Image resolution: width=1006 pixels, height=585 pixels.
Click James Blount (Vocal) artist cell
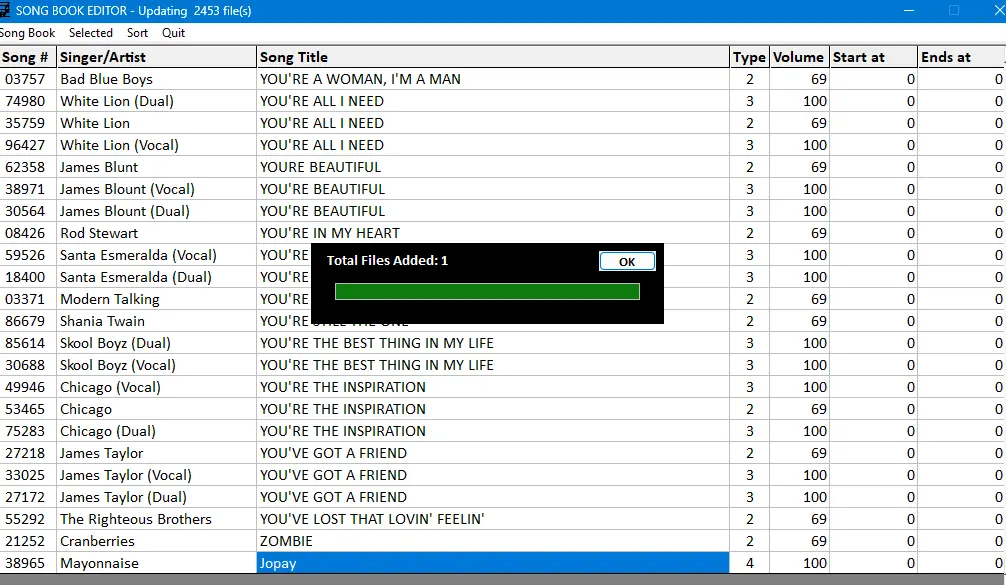(x=157, y=189)
